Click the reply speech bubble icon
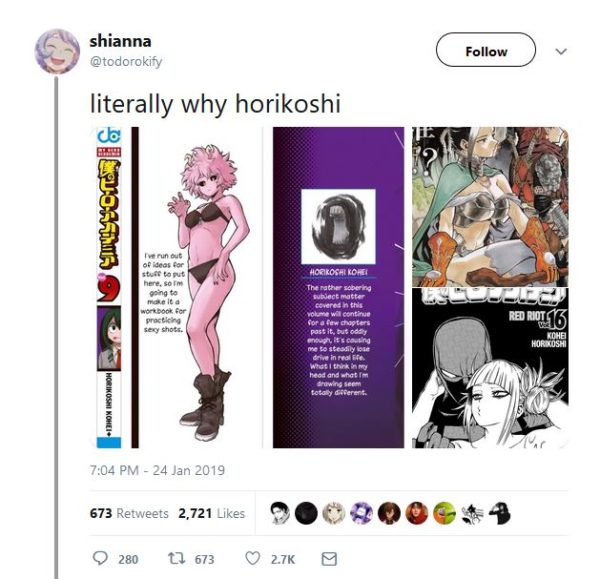 coord(100,558)
